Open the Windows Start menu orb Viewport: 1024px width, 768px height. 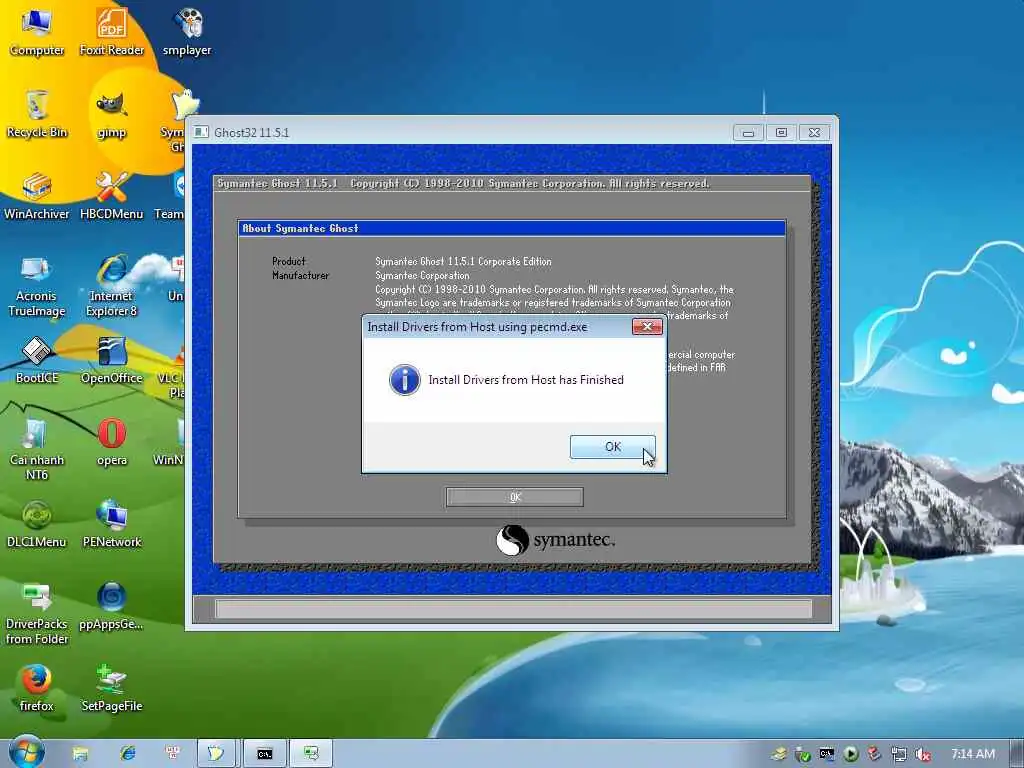27,752
